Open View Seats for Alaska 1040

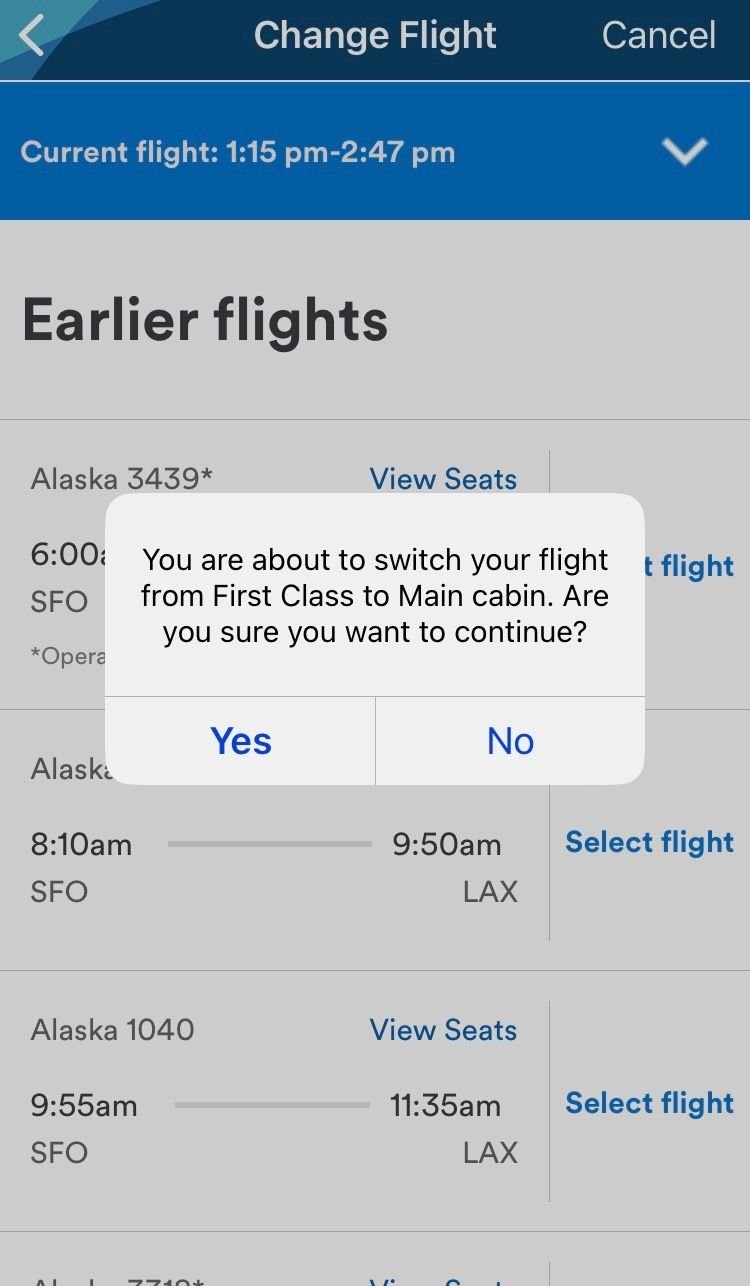(x=443, y=1030)
